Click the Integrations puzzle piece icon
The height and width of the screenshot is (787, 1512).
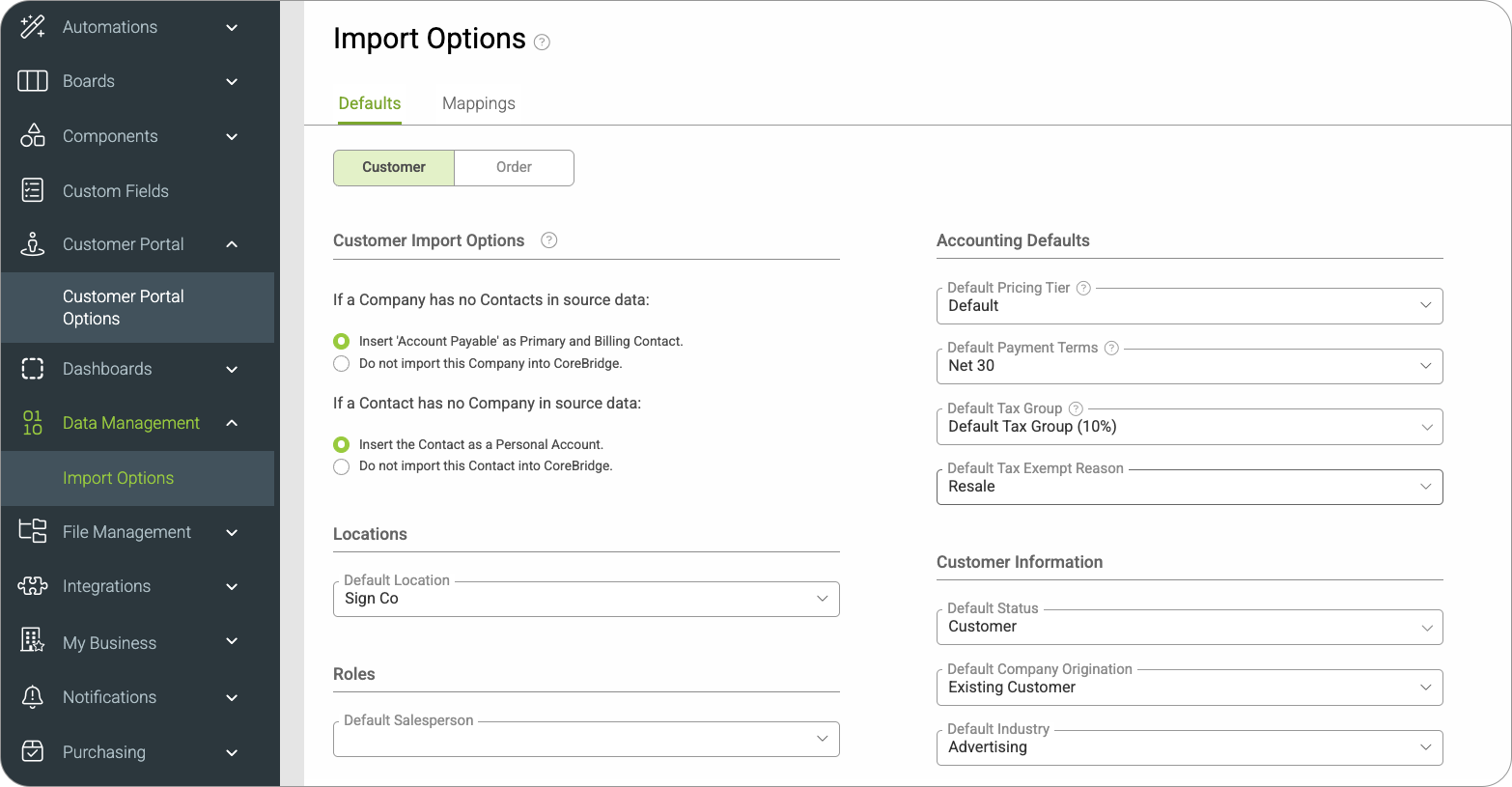tap(33, 586)
